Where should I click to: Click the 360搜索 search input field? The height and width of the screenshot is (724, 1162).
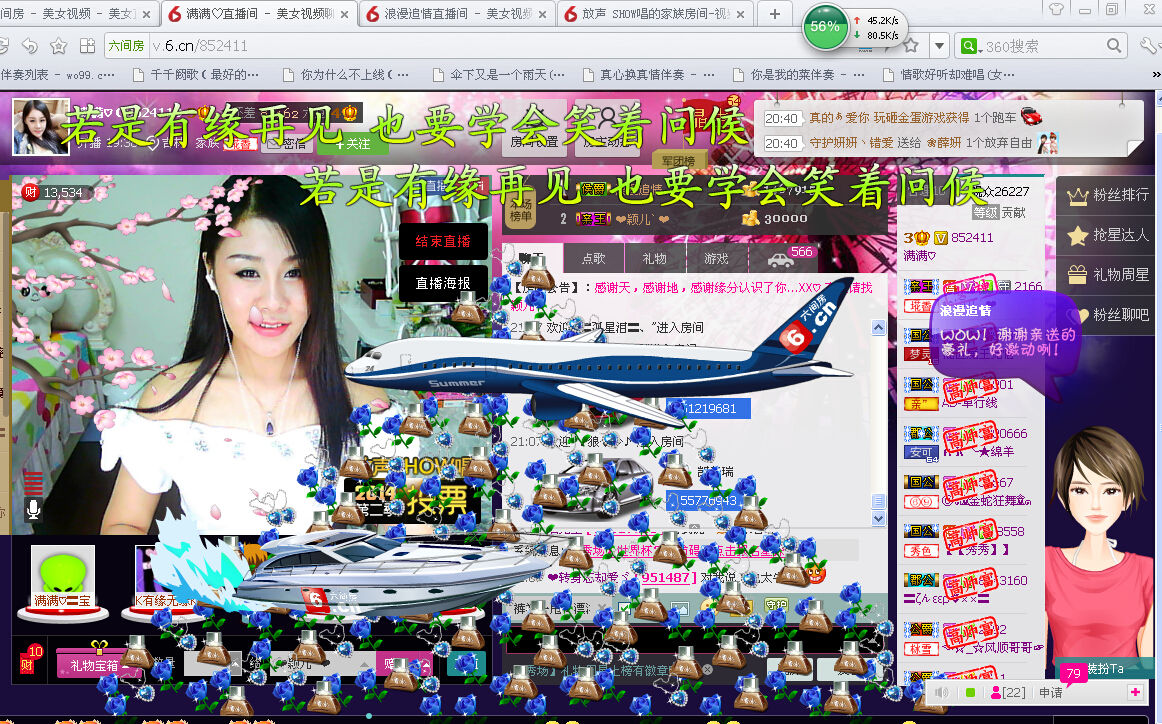[x=1043, y=46]
